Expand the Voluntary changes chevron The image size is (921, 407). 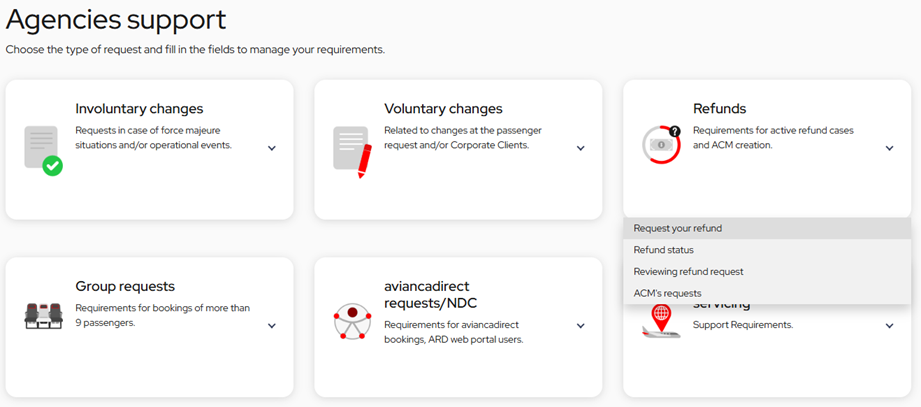(x=580, y=149)
